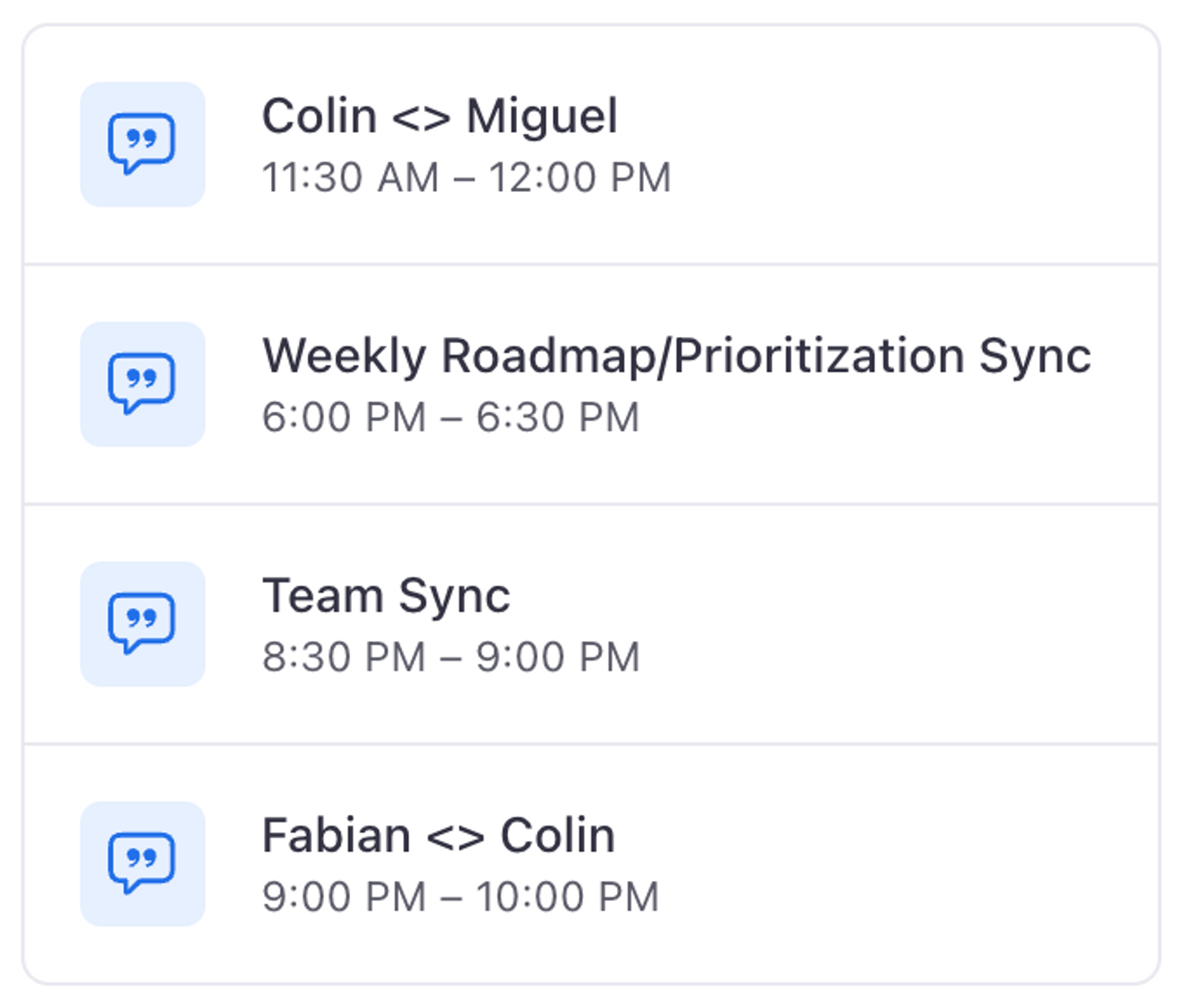The height and width of the screenshot is (1008, 1182).
Task: Open the Colin <> Miguel meeting
Action: click(439, 116)
